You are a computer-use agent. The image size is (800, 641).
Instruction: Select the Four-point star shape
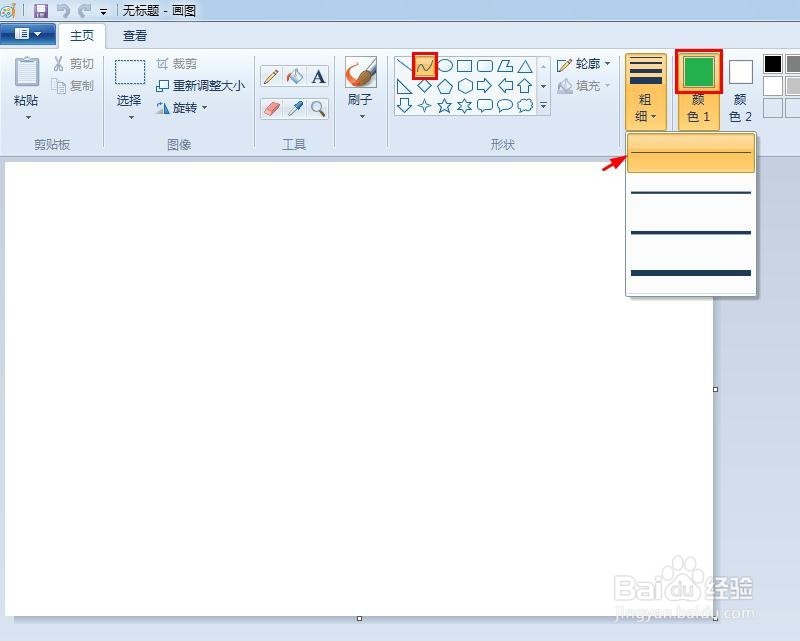[424, 106]
